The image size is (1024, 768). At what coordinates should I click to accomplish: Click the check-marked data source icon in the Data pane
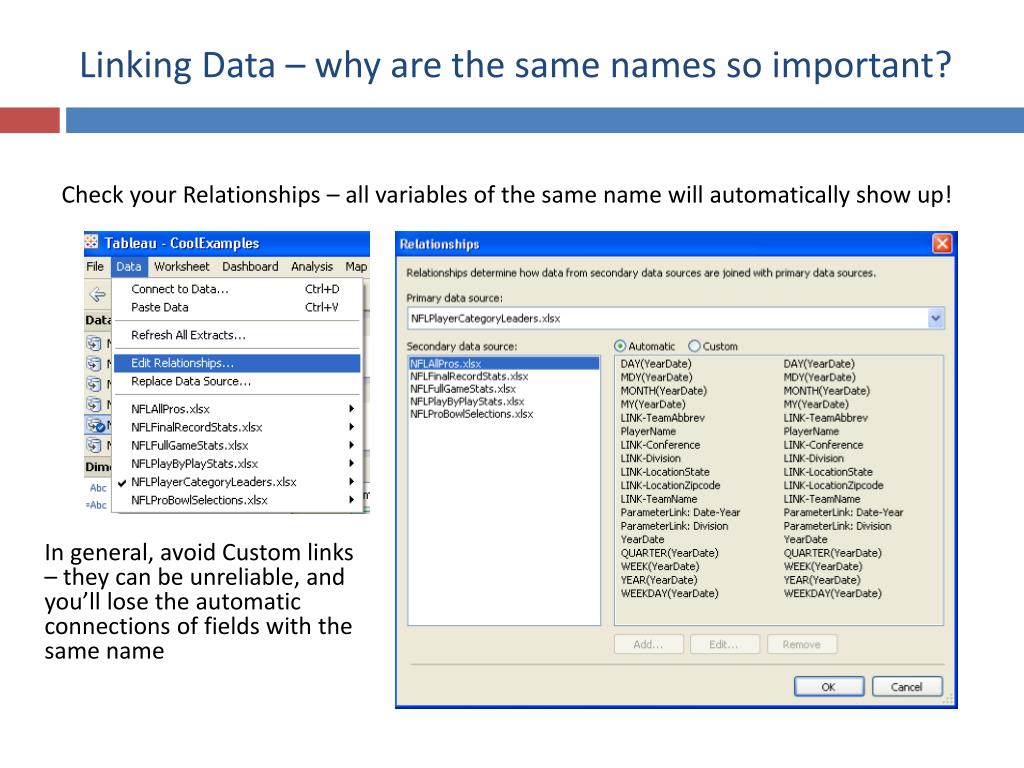96,426
